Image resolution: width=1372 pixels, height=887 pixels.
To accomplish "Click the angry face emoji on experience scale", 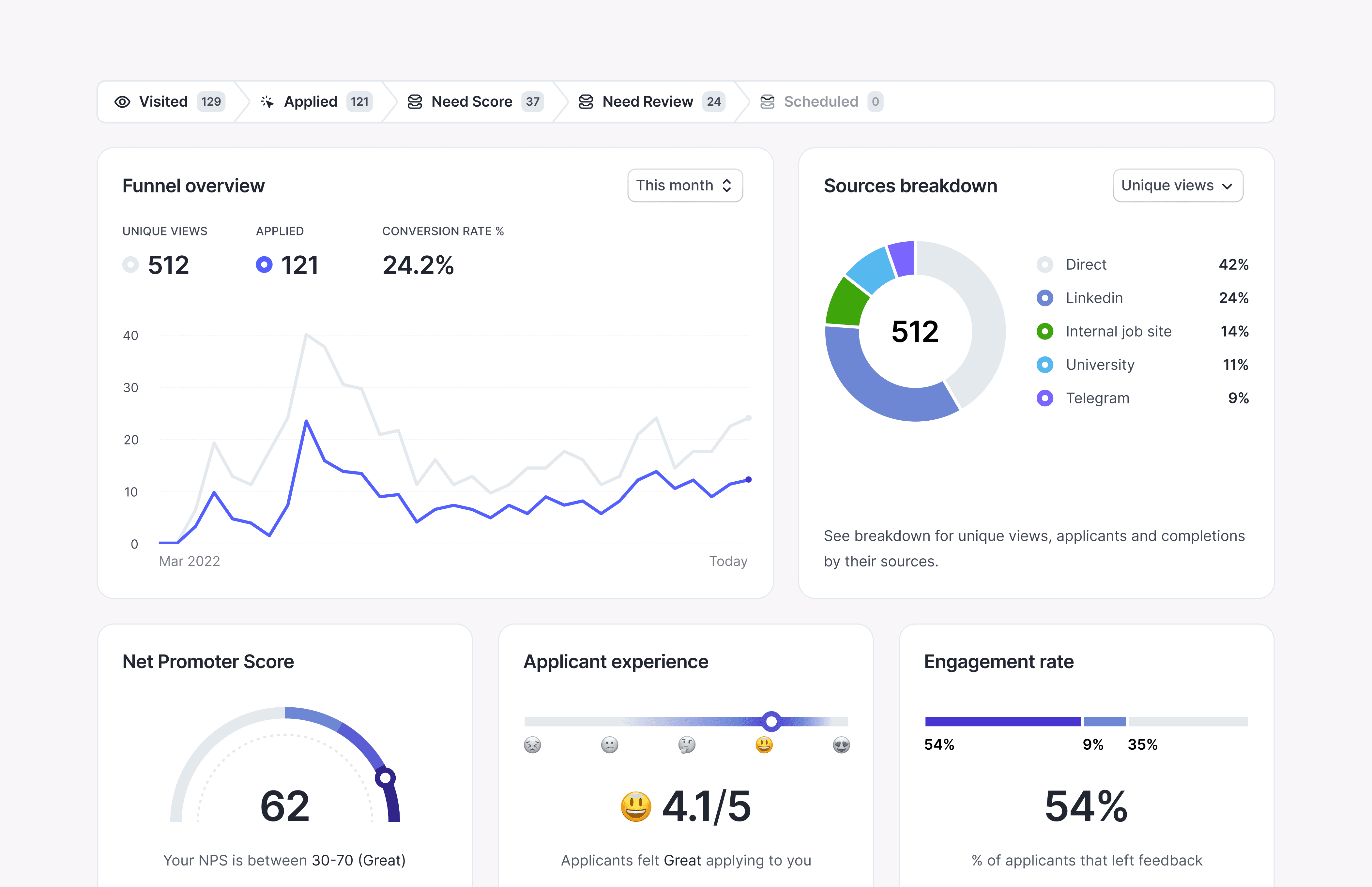I will 532,745.
